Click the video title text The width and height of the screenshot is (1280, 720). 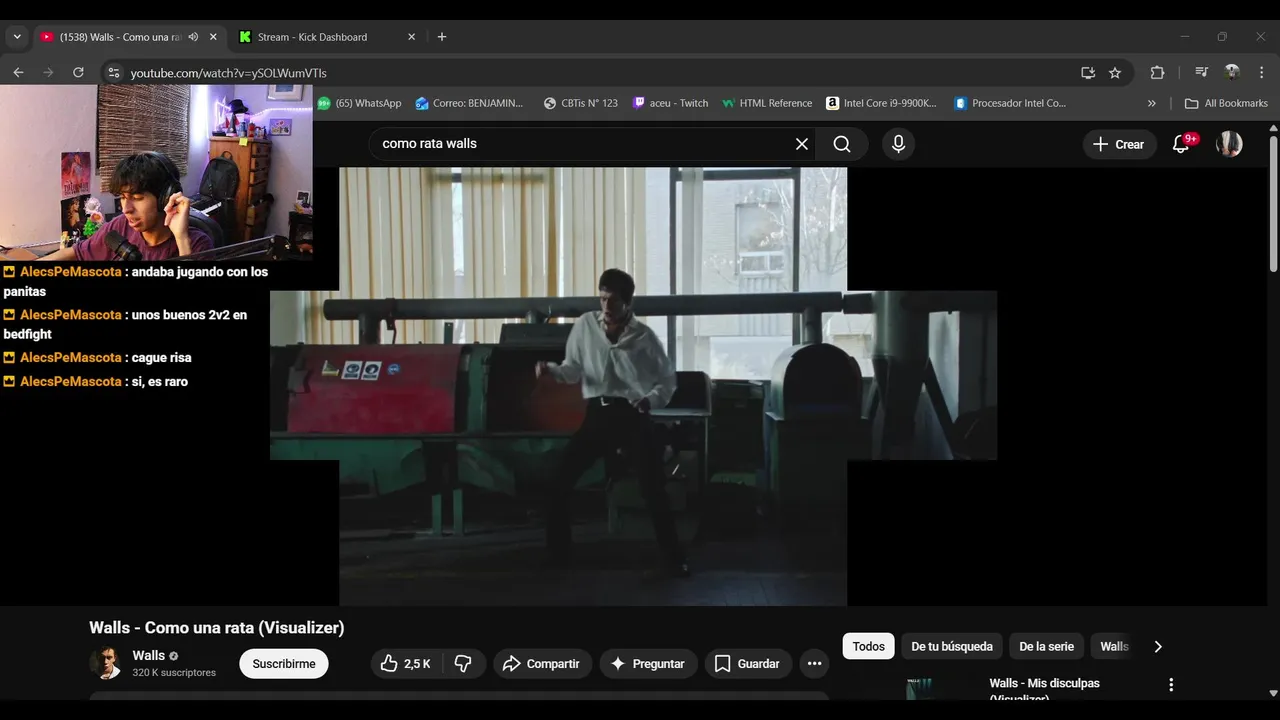pyautogui.click(x=217, y=628)
